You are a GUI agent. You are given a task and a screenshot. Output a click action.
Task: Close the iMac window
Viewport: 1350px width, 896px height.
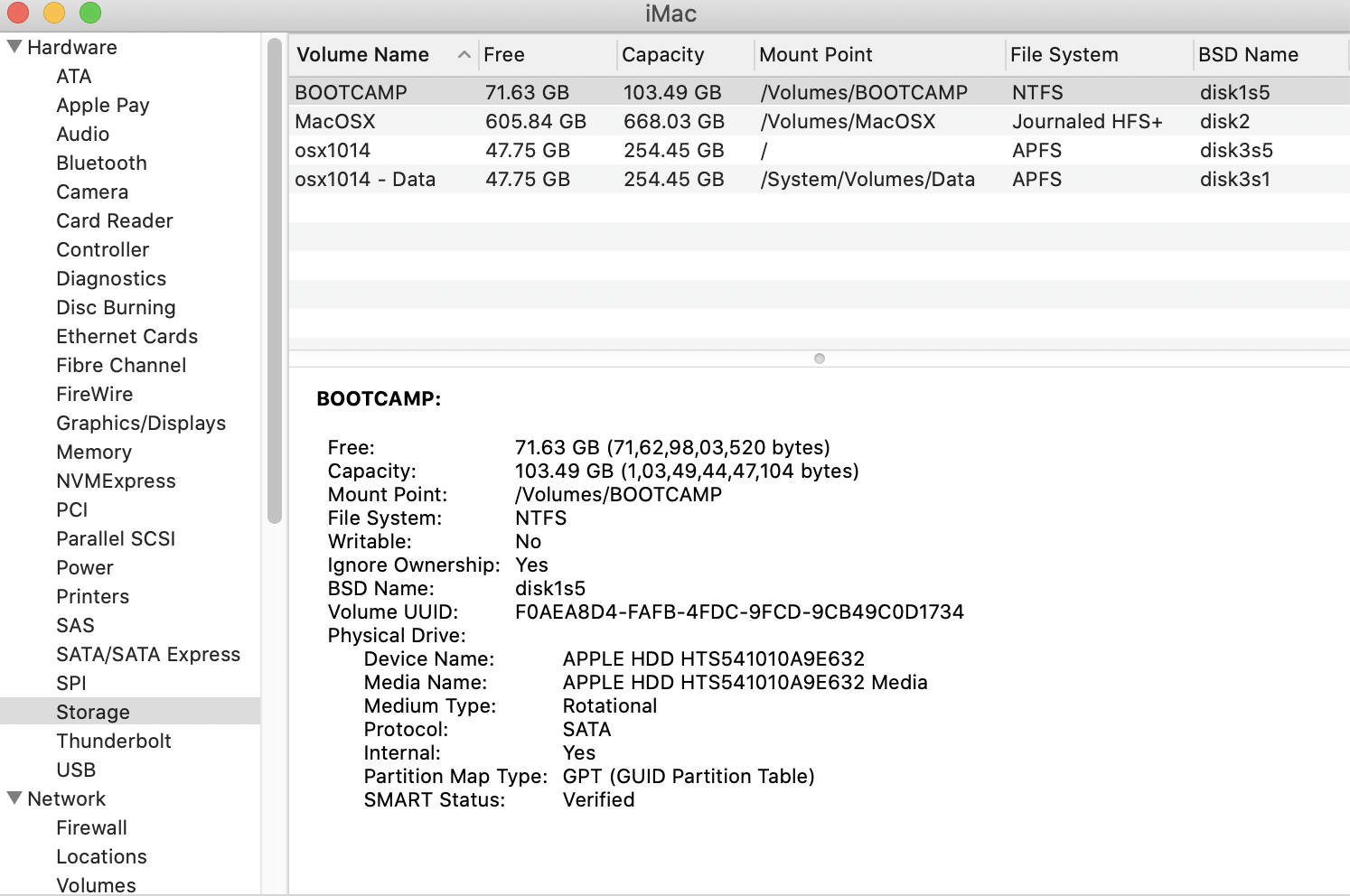pyautogui.click(x=18, y=13)
